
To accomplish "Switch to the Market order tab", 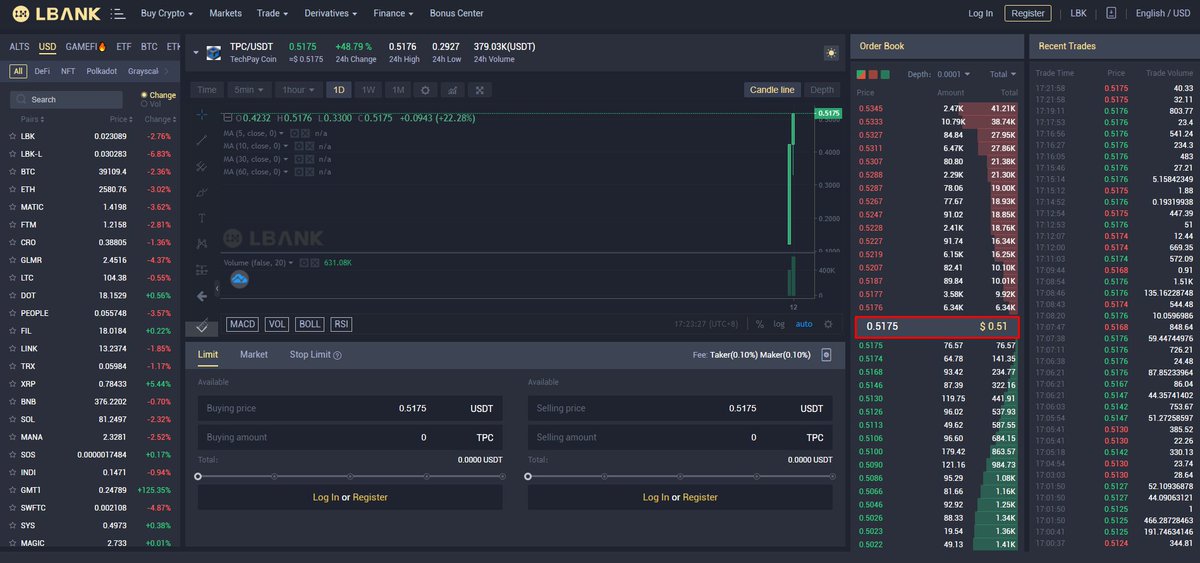I will click(x=254, y=355).
